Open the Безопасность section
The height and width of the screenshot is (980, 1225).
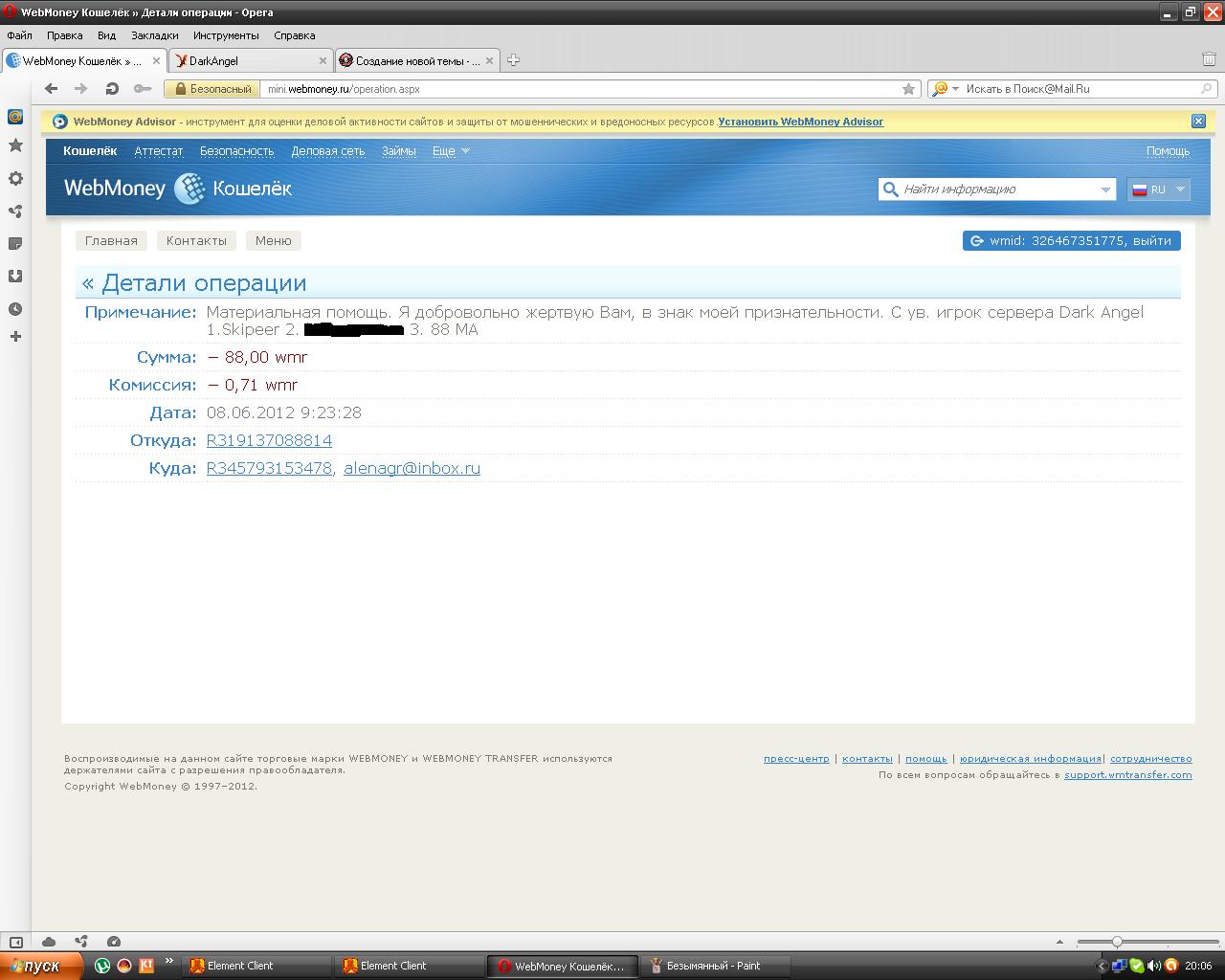coord(236,151)
